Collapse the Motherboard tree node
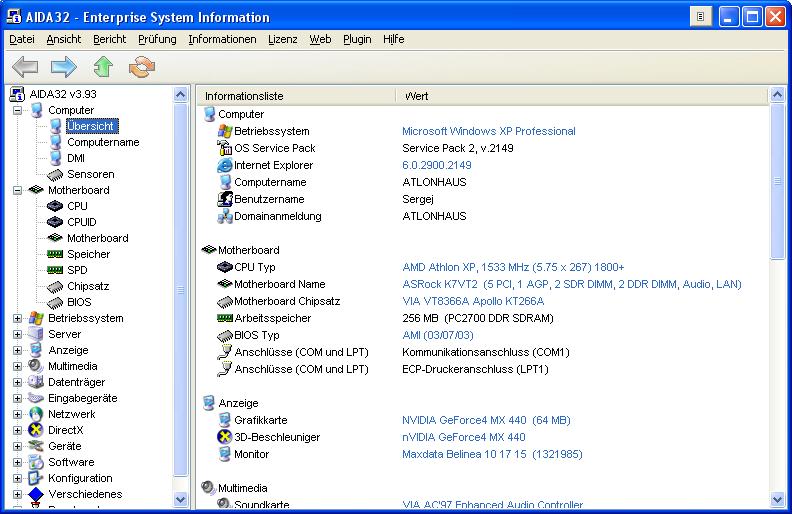This screenshot has height=514, width=792. click(x=17, y=190)
